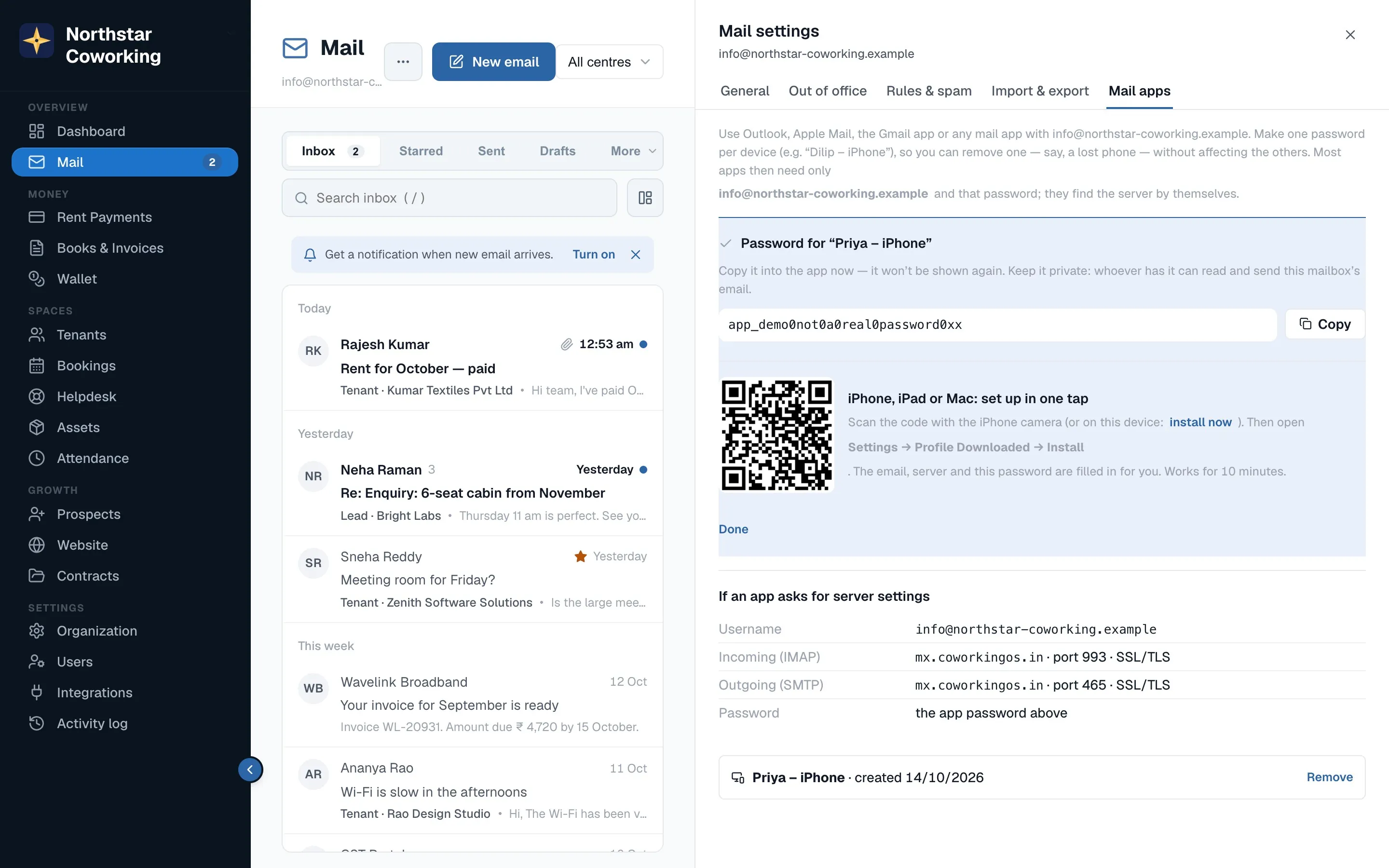Close the Mail settings panel
Screen dimensions: 1389x868
tap(1350, 35)
